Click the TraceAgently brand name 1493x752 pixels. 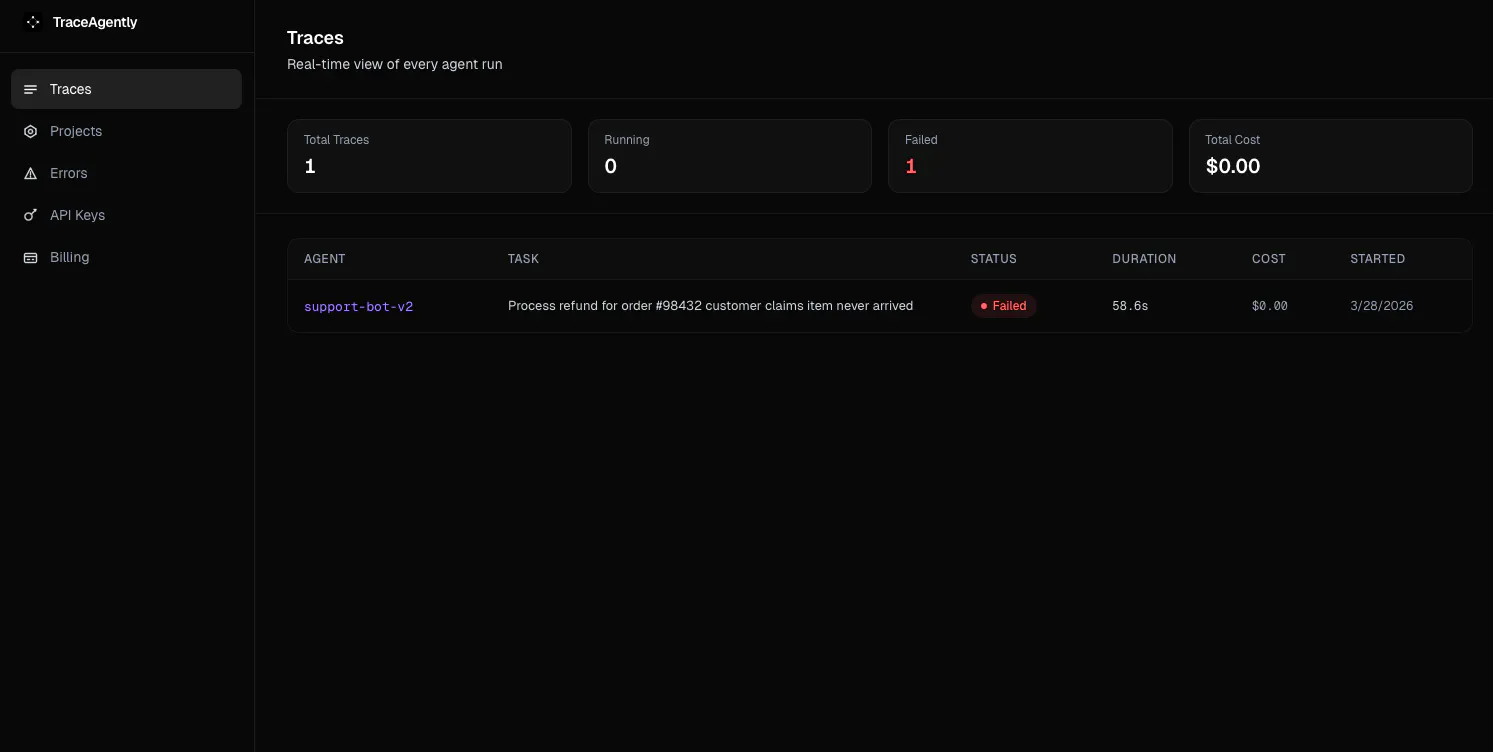[95, 22]
